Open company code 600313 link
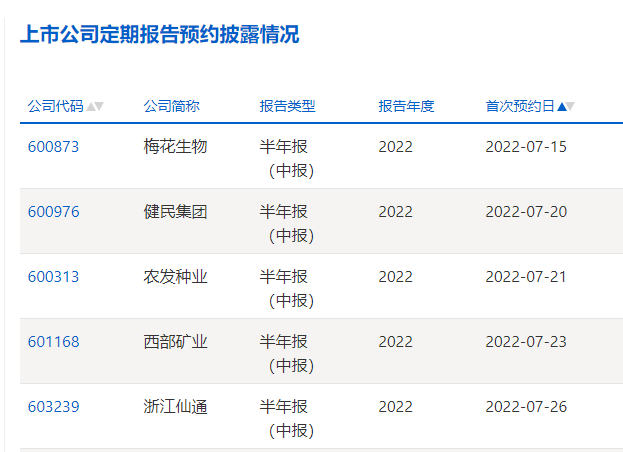Screen dimensions: 623x452 53,277
